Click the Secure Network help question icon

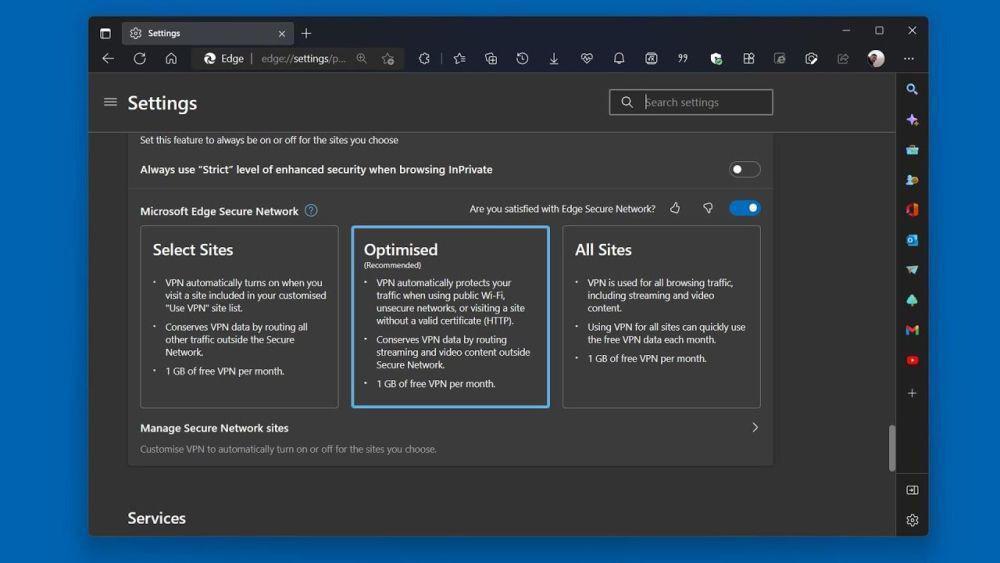[x=311, y=210]
